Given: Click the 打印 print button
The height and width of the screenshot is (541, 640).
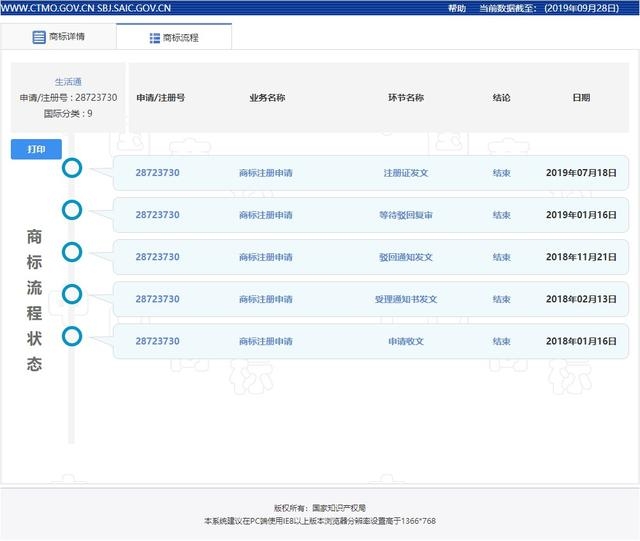Looking at the screenshot, I should point(36,149).
